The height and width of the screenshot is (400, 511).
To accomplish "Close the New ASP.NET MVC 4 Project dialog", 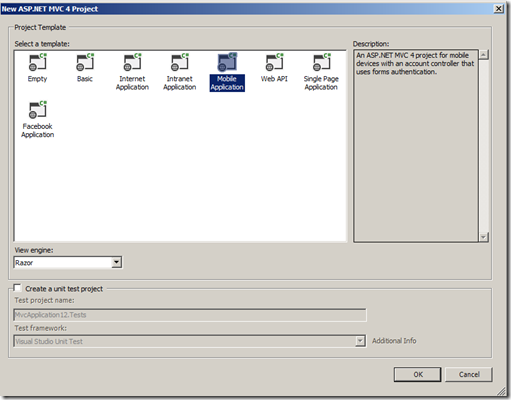I will pyautogui.click(x=498, y=9).
